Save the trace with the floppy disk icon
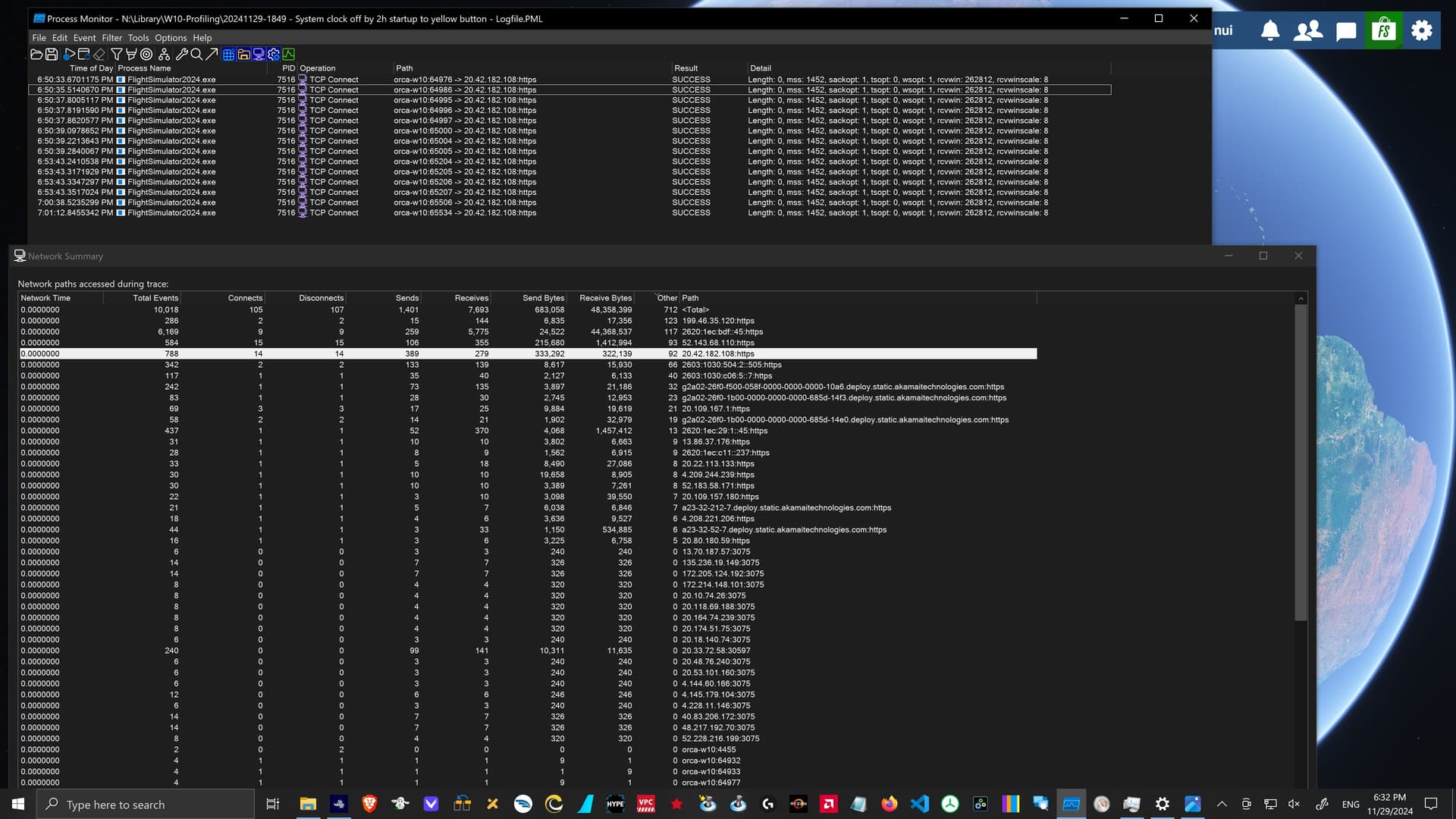Screen dimensions: 1456x819 click(x=52, y=54)
